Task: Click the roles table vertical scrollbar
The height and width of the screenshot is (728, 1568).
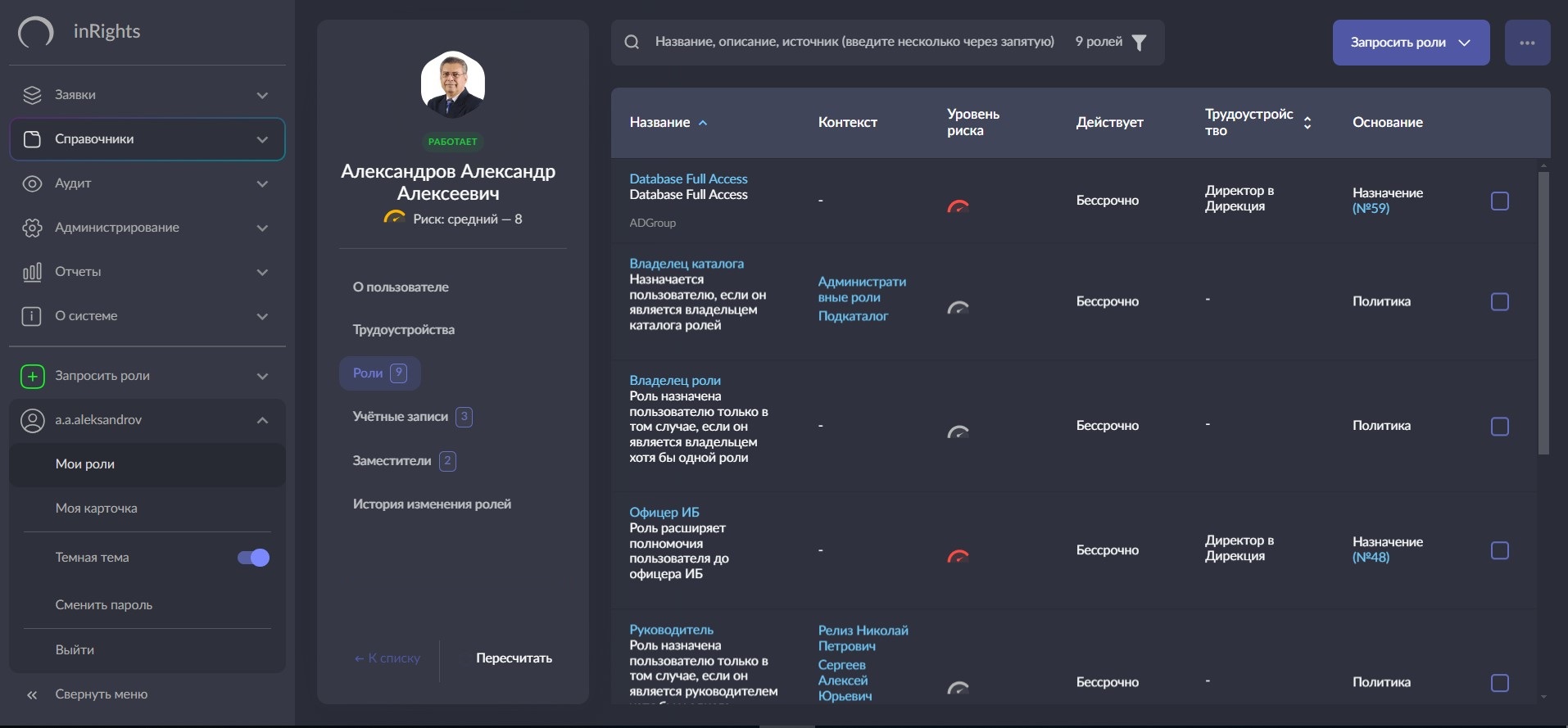Action: 1543,311
